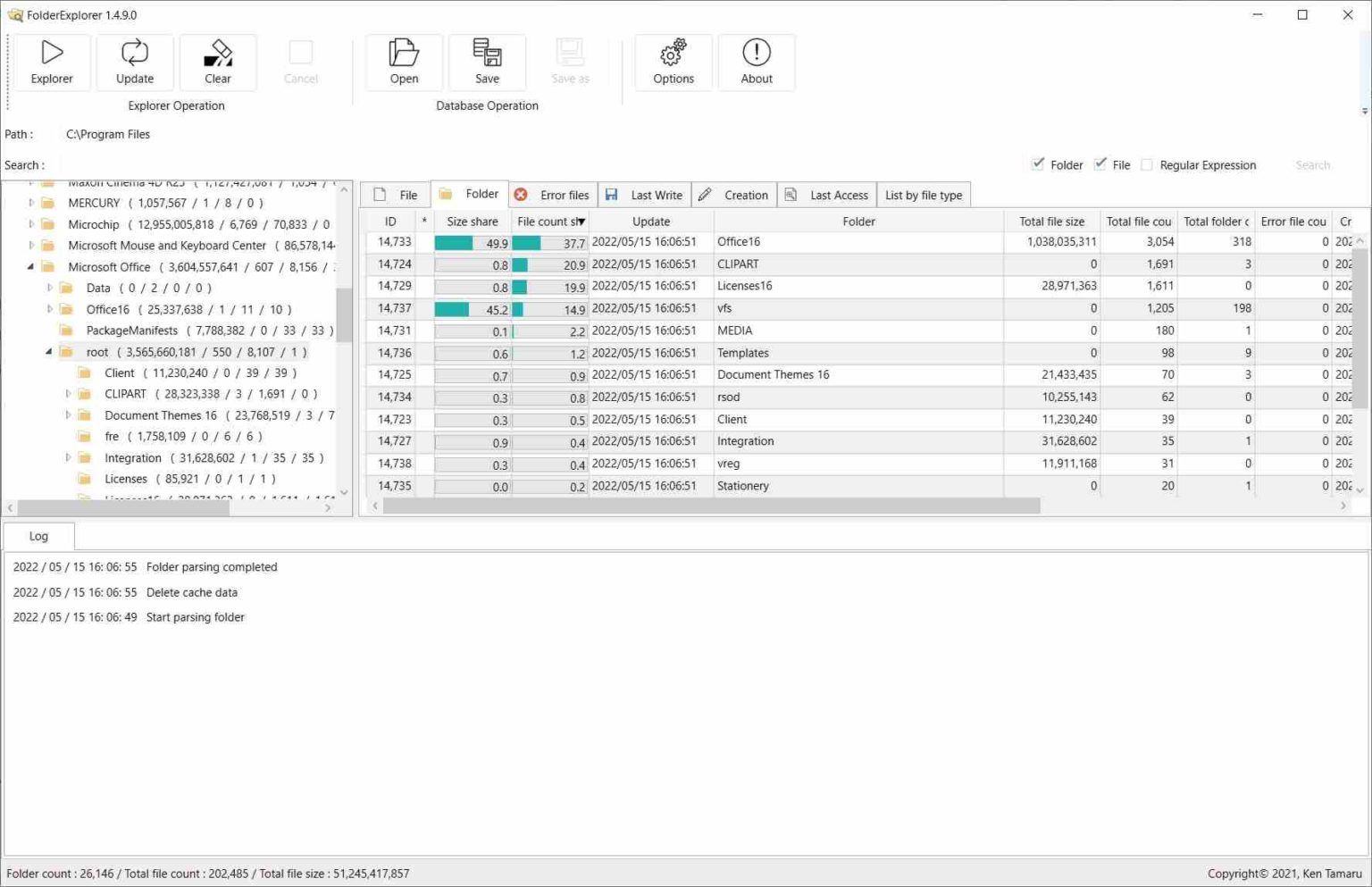
Task: Click the pencil icon on the Creation tab
Action: tap(705, 194)
